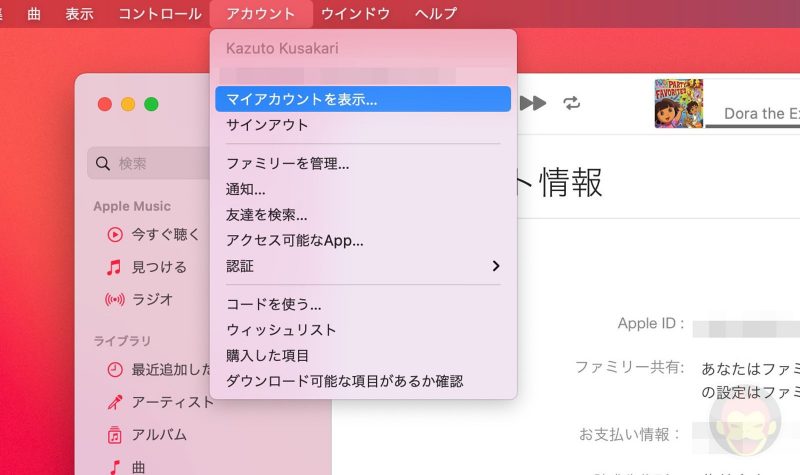Open the ウインドウ menu in menu bar
Image resolution: width=800 pixels, height=475 pixels.
[355, 14]
